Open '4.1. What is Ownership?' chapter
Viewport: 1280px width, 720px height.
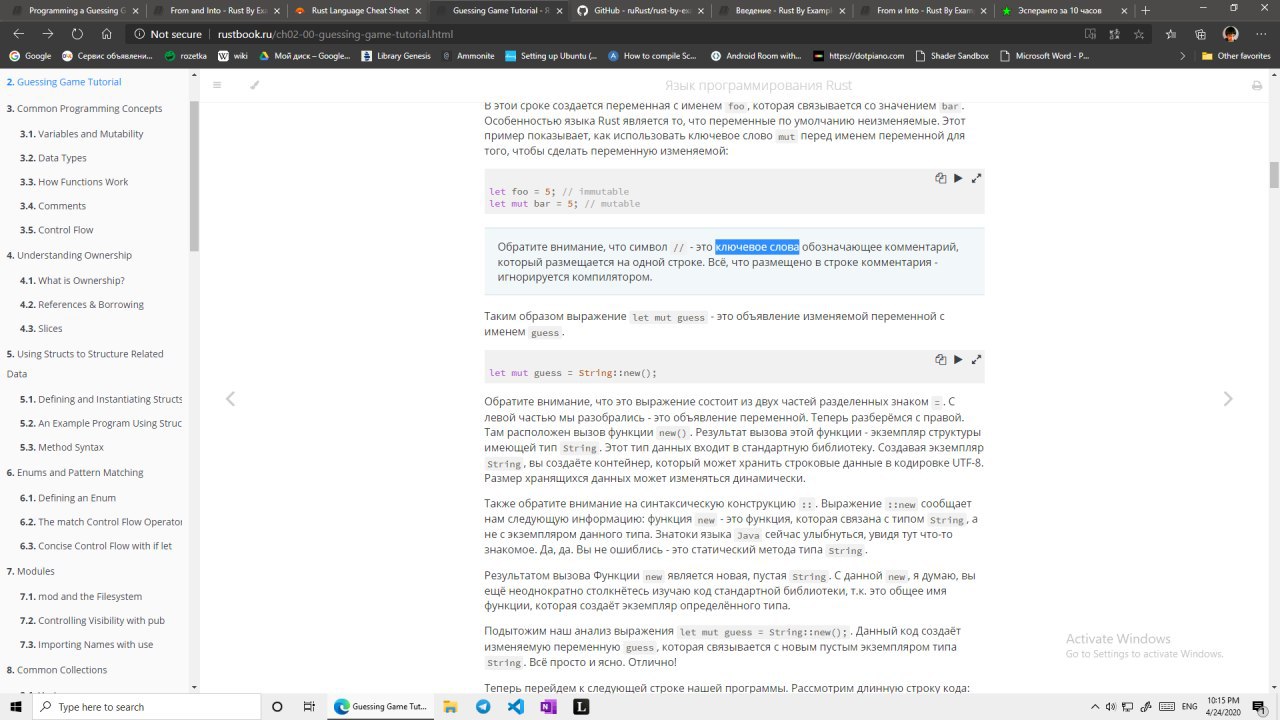click(x=72, y=281)
